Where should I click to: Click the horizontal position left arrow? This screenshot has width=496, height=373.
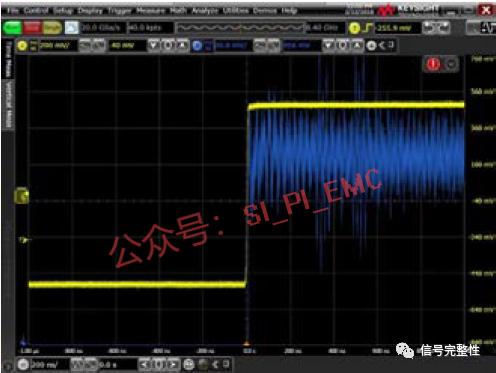(144, 365)
